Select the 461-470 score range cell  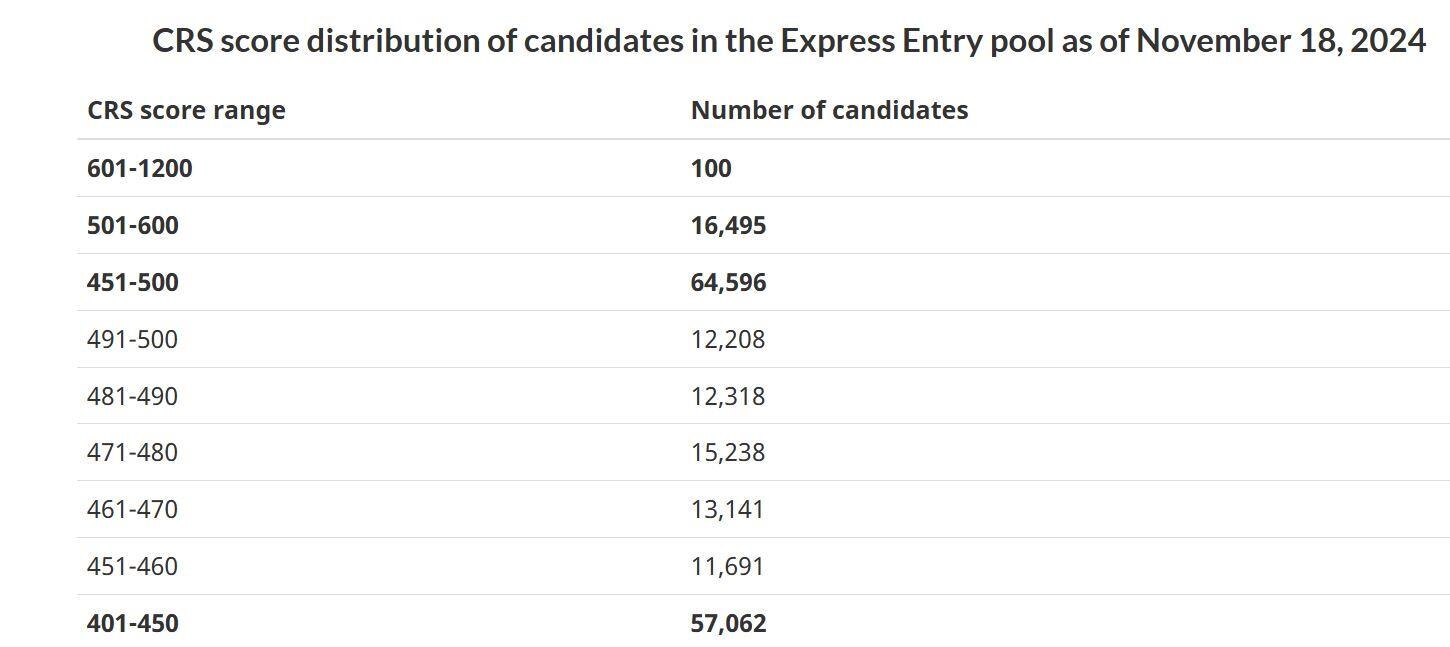pos(132,509)
